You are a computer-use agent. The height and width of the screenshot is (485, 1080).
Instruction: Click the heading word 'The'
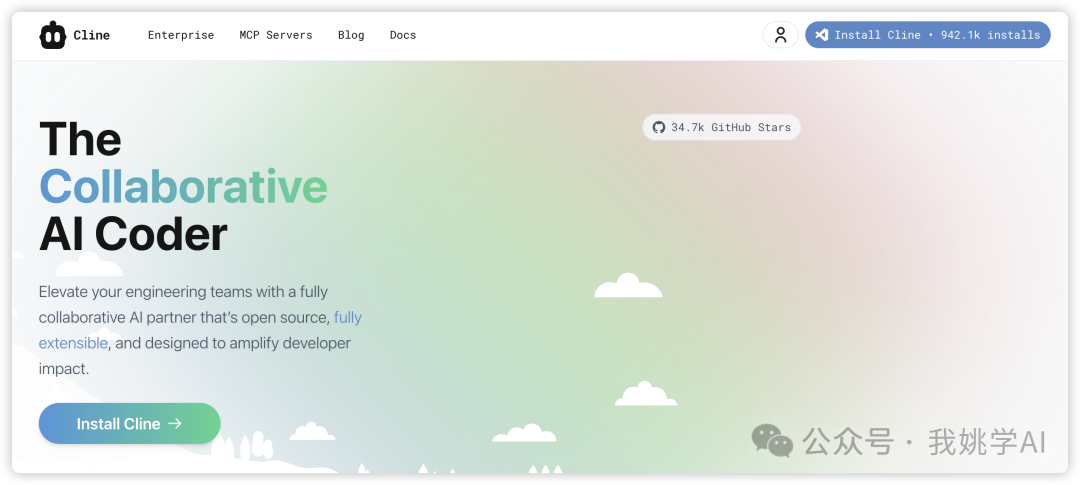(81, 138)
